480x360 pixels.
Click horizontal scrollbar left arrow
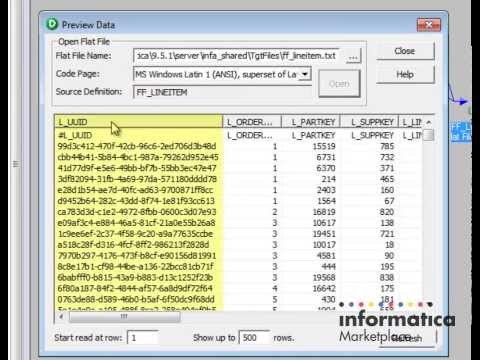coord(62,316)
